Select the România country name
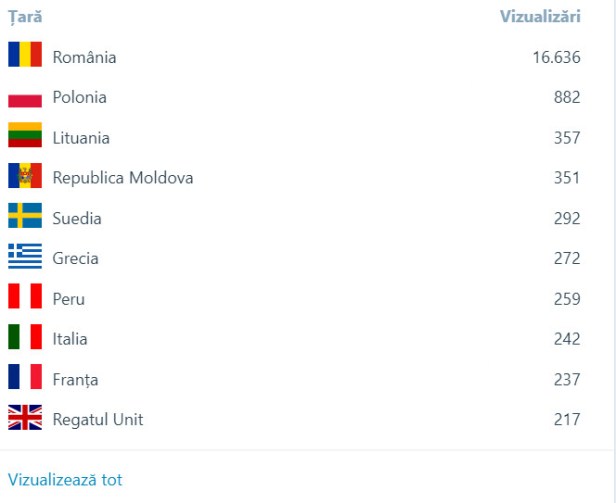This screenshot has width=616, height=503. tap(84, 57)
